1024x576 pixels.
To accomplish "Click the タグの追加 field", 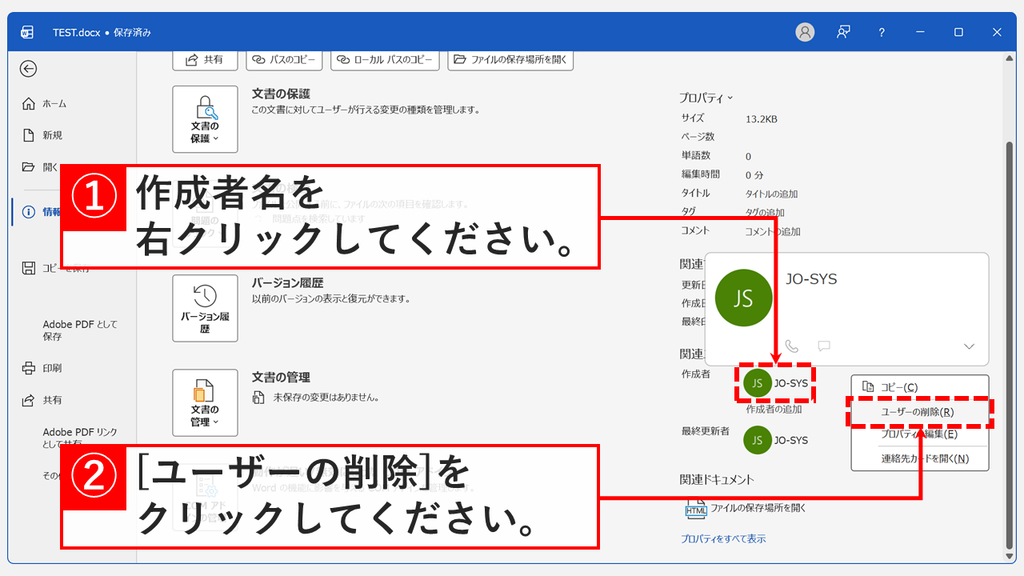I will [765, 212].
